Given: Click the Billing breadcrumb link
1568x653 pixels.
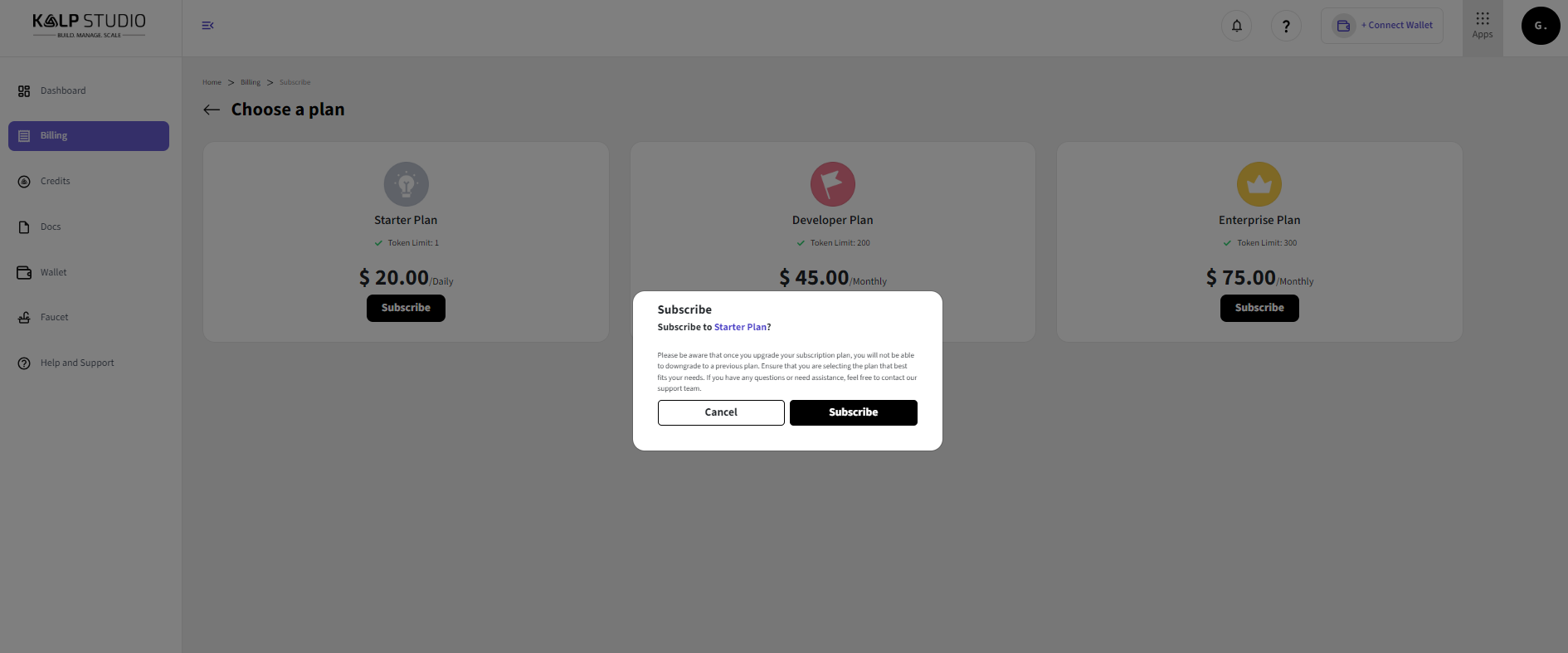Looking at the screenshot, I should click(251, 82).
